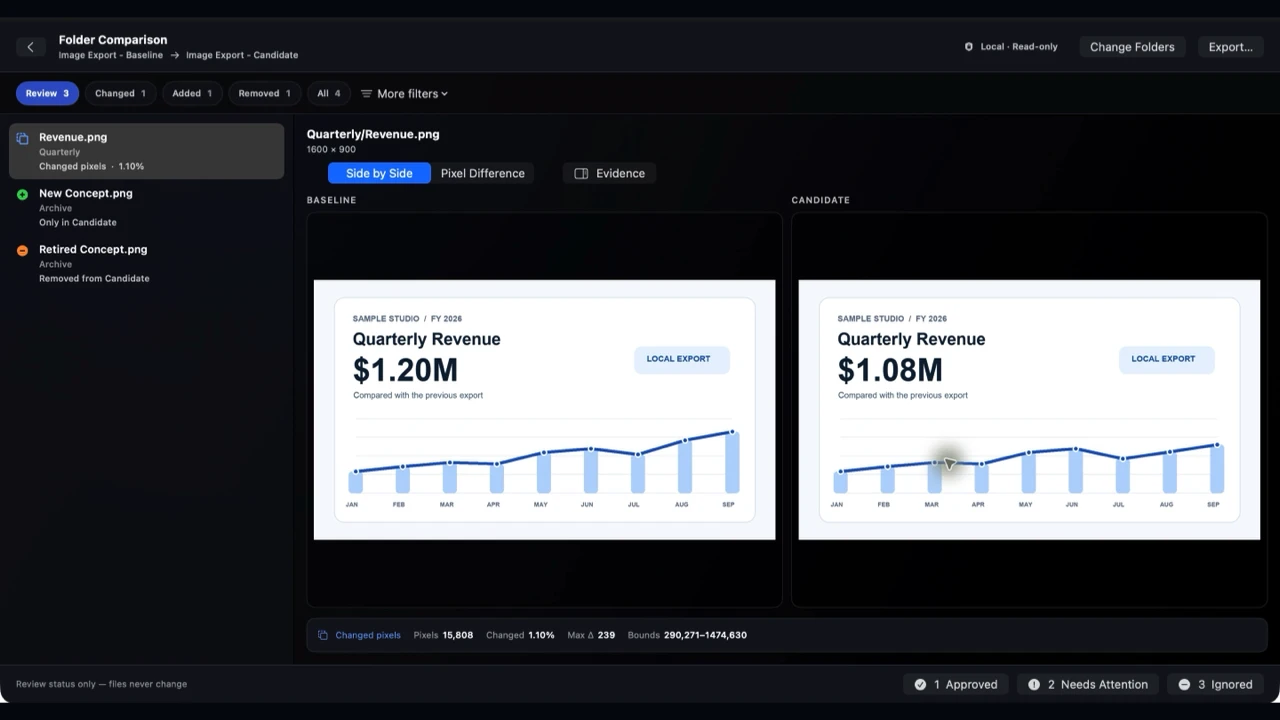Expand the More filters dropdown

[404, 94]
